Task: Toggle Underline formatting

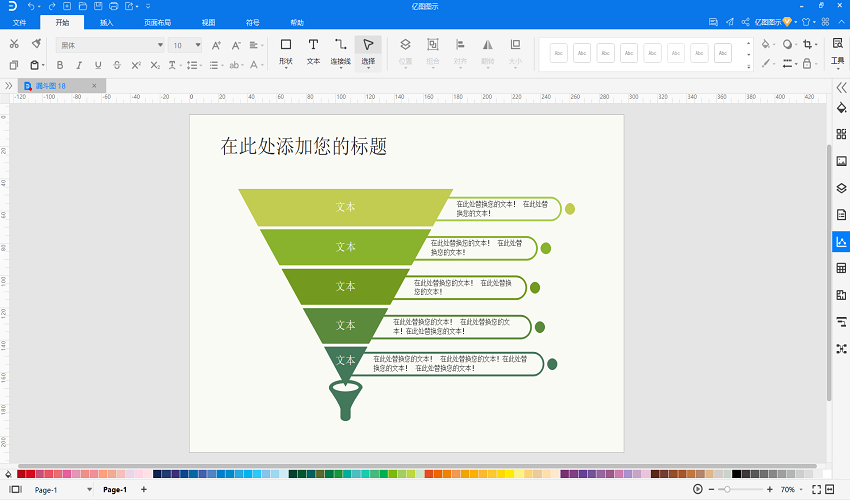Action: point(98,65)
